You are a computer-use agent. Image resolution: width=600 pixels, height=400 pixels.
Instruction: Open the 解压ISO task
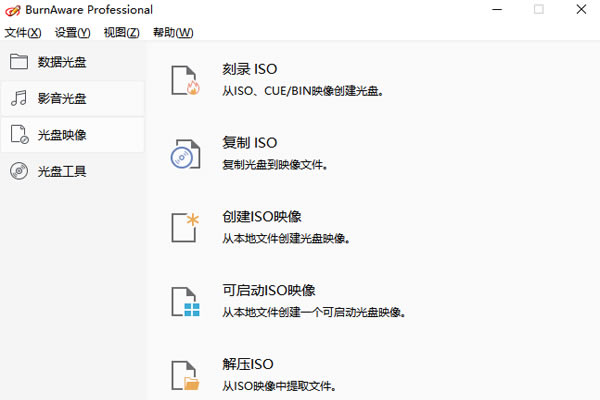[x=248, y=364]
